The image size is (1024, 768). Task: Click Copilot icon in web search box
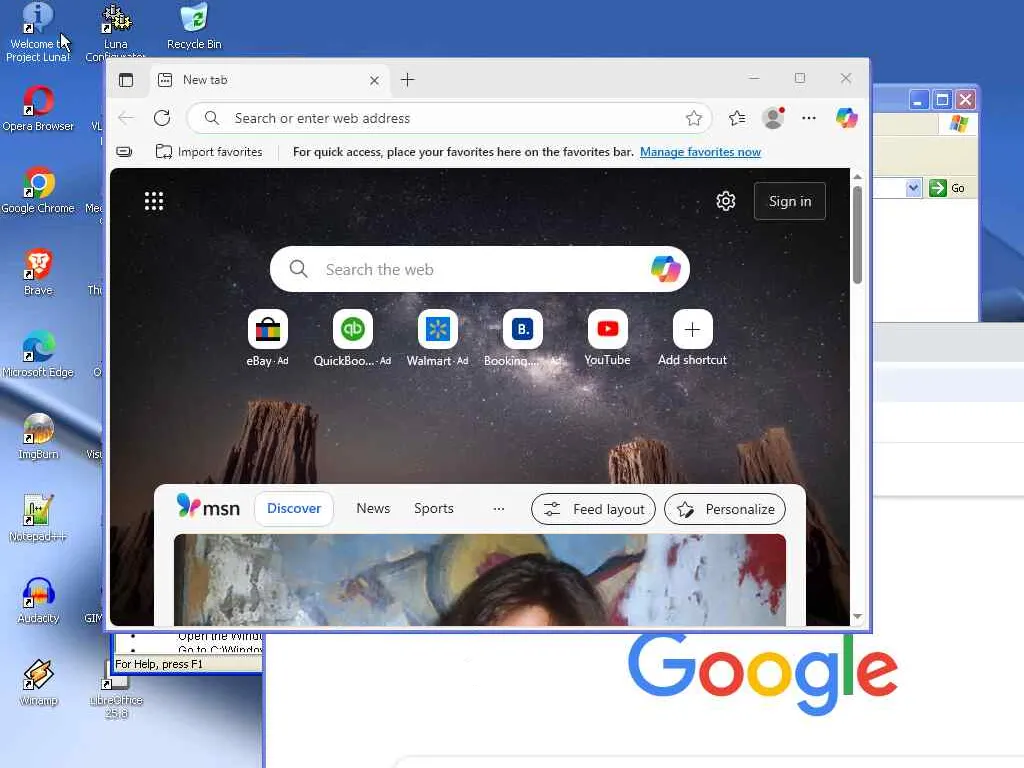[665, 269]
